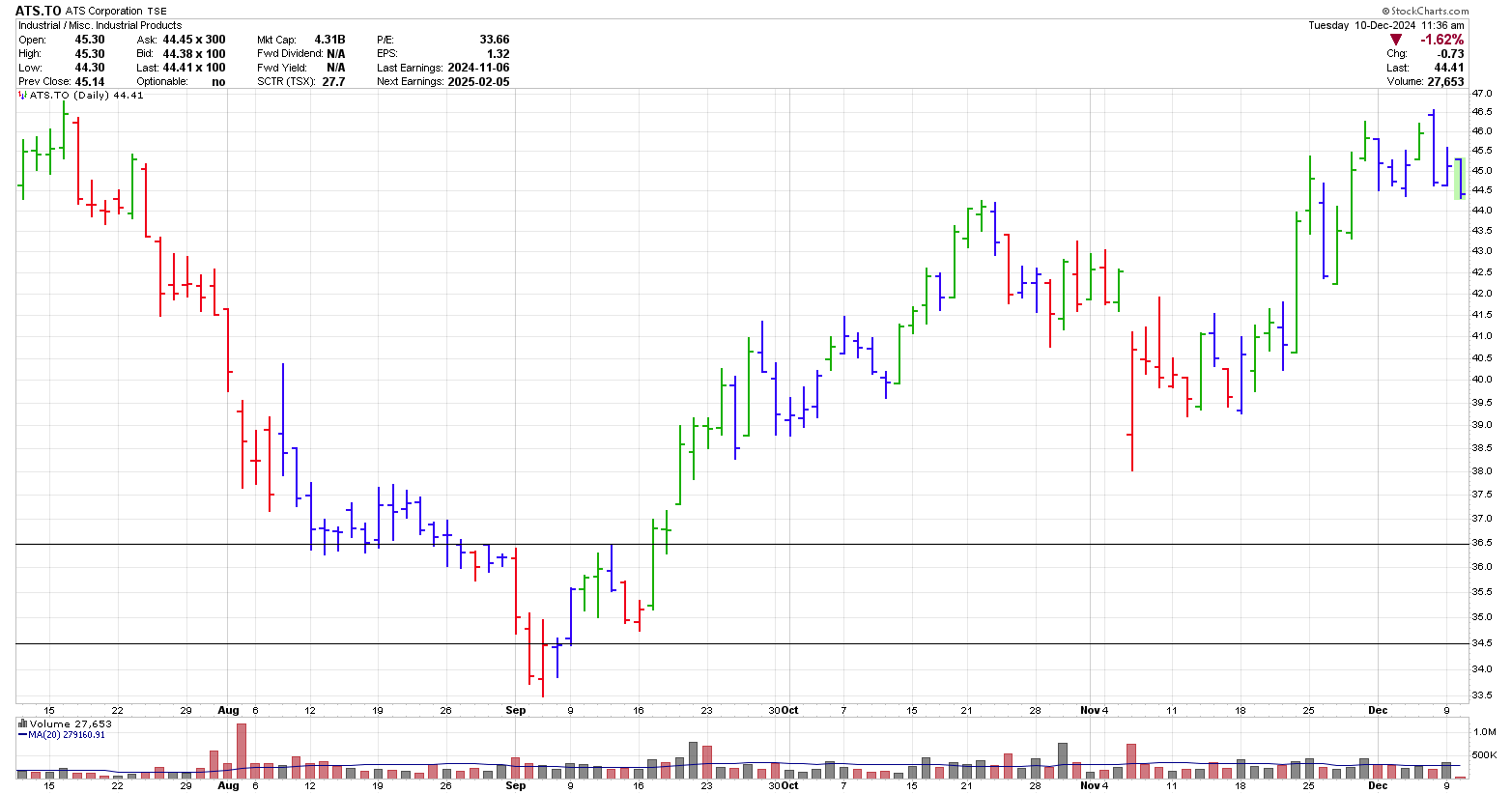Select the horizontal line at the 36.5 level
Screen dimensions: 1512x794
coord(742,544)
